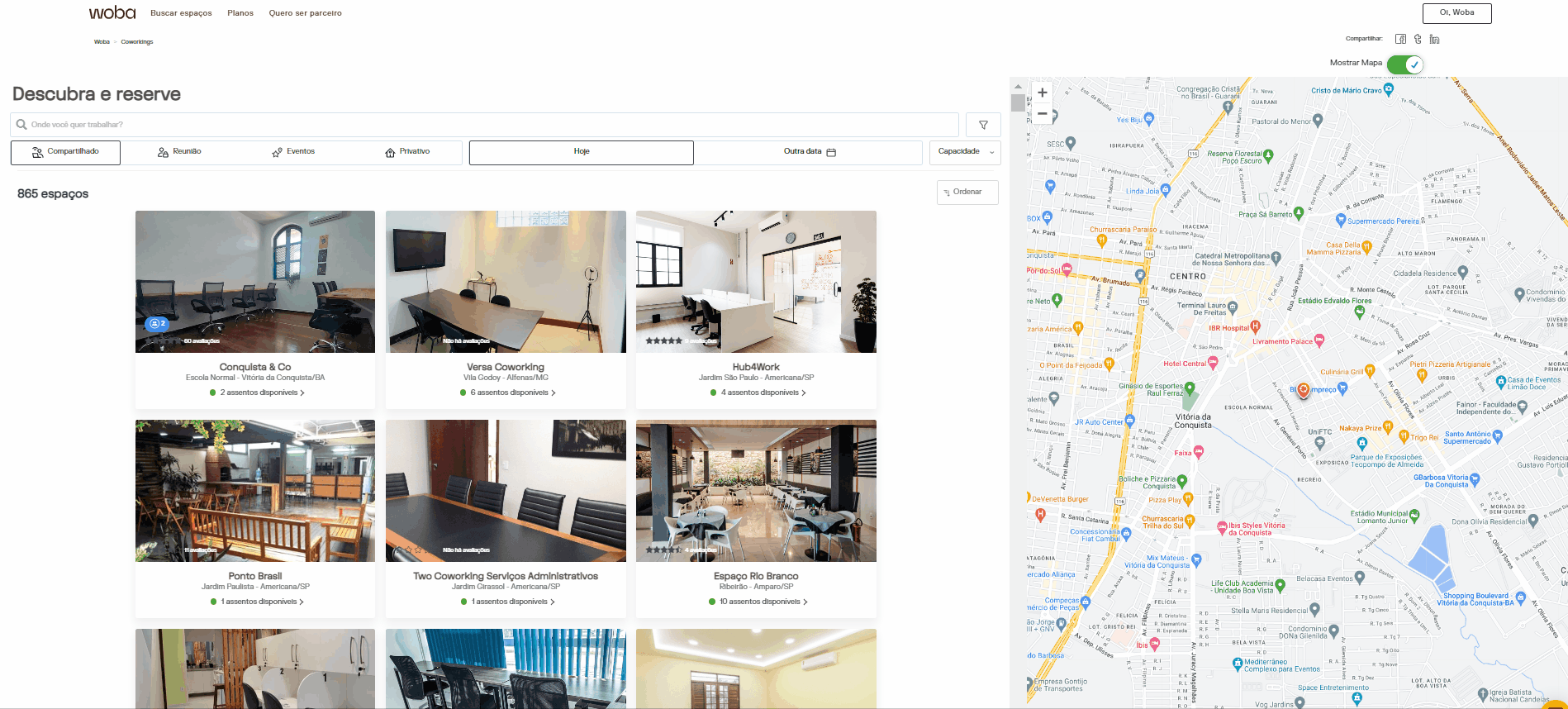This screenshot has height=709, width=1568.
Task: Zoom out on the map
Action: 1043,113
